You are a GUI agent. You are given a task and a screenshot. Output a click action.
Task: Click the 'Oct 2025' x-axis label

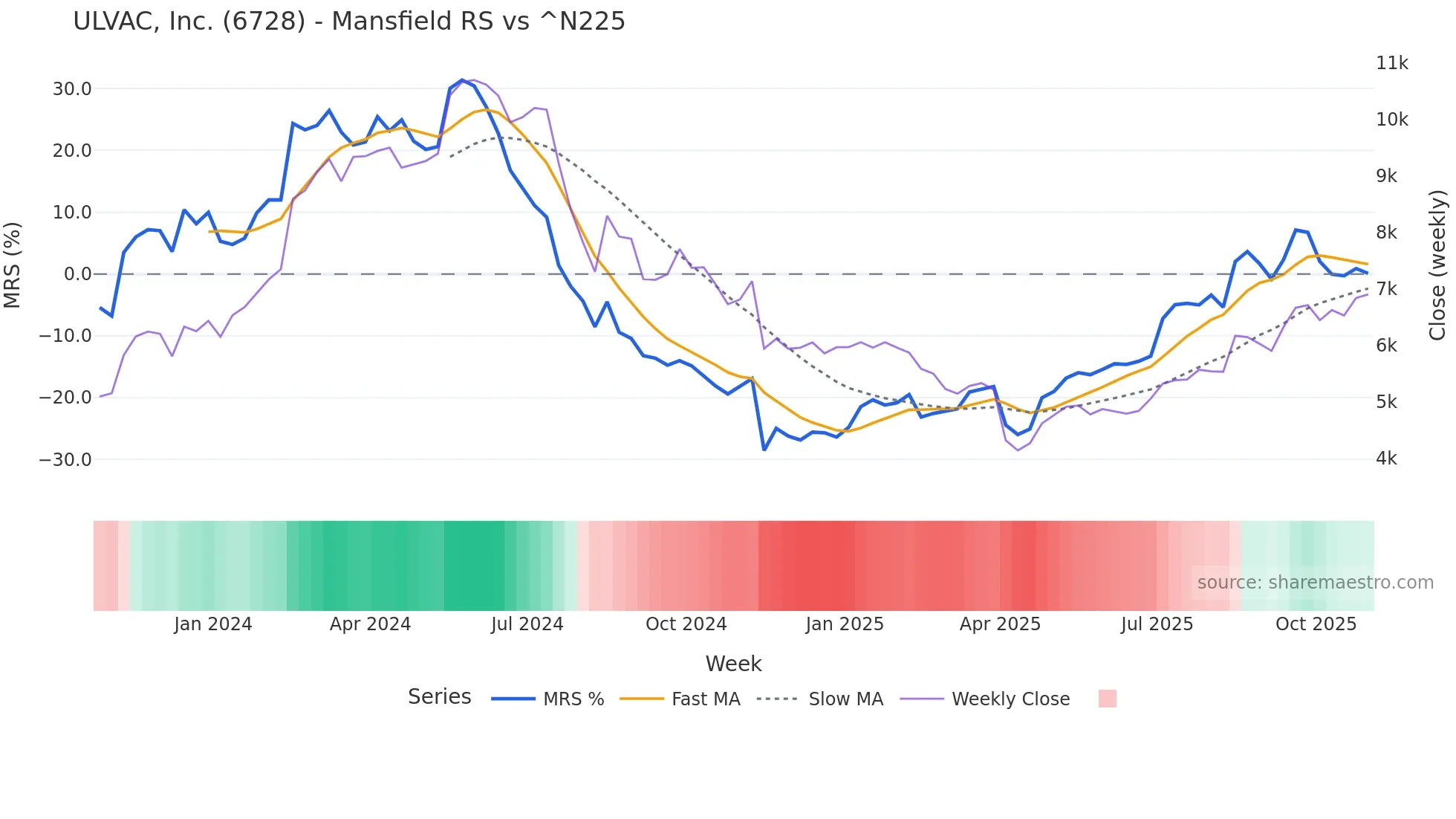click(1316, 624)
